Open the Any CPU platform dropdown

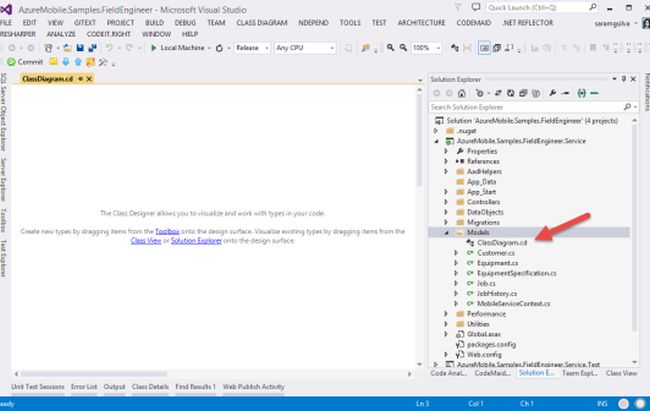click(304, 47)
